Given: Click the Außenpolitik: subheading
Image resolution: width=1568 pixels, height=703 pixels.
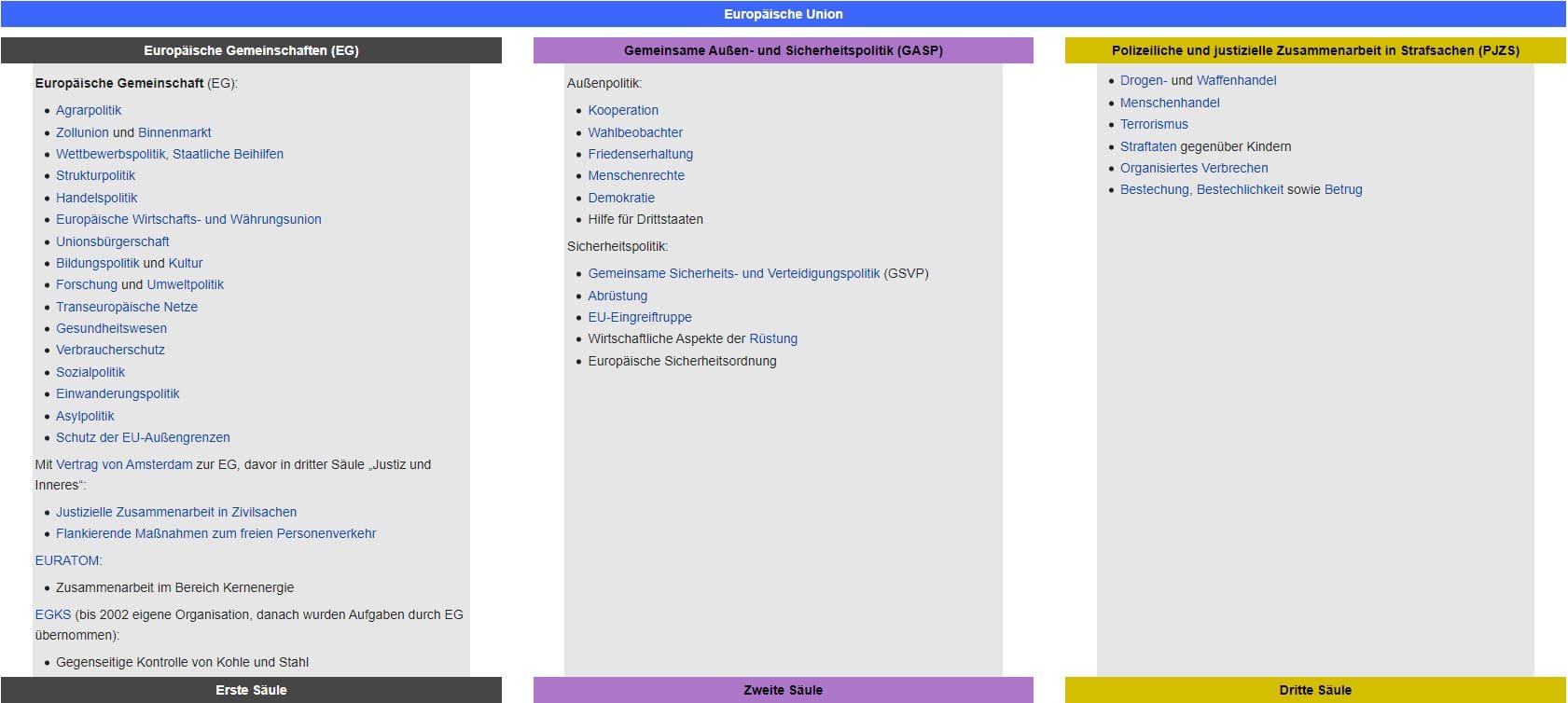Looking at the screenshot, I should 604,83.
